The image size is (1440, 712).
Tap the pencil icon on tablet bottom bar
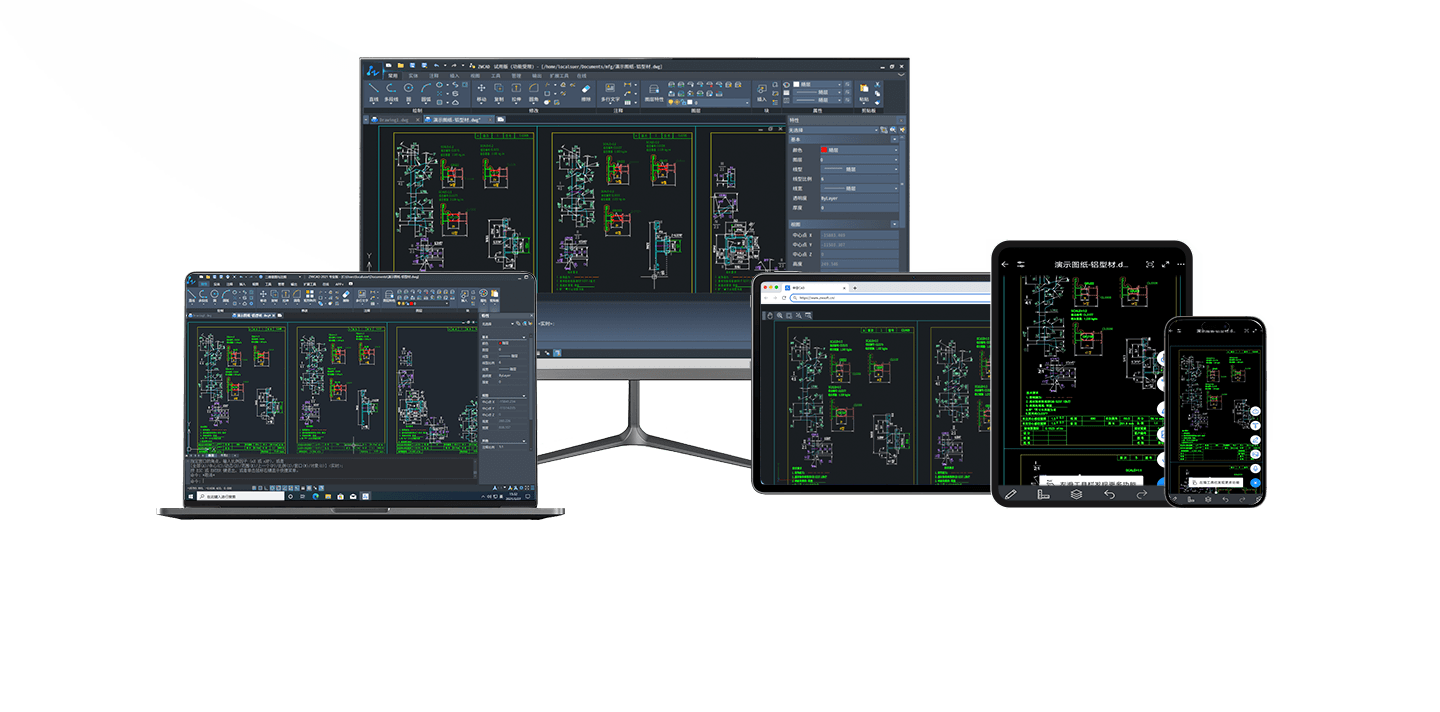coord(1010,494)
